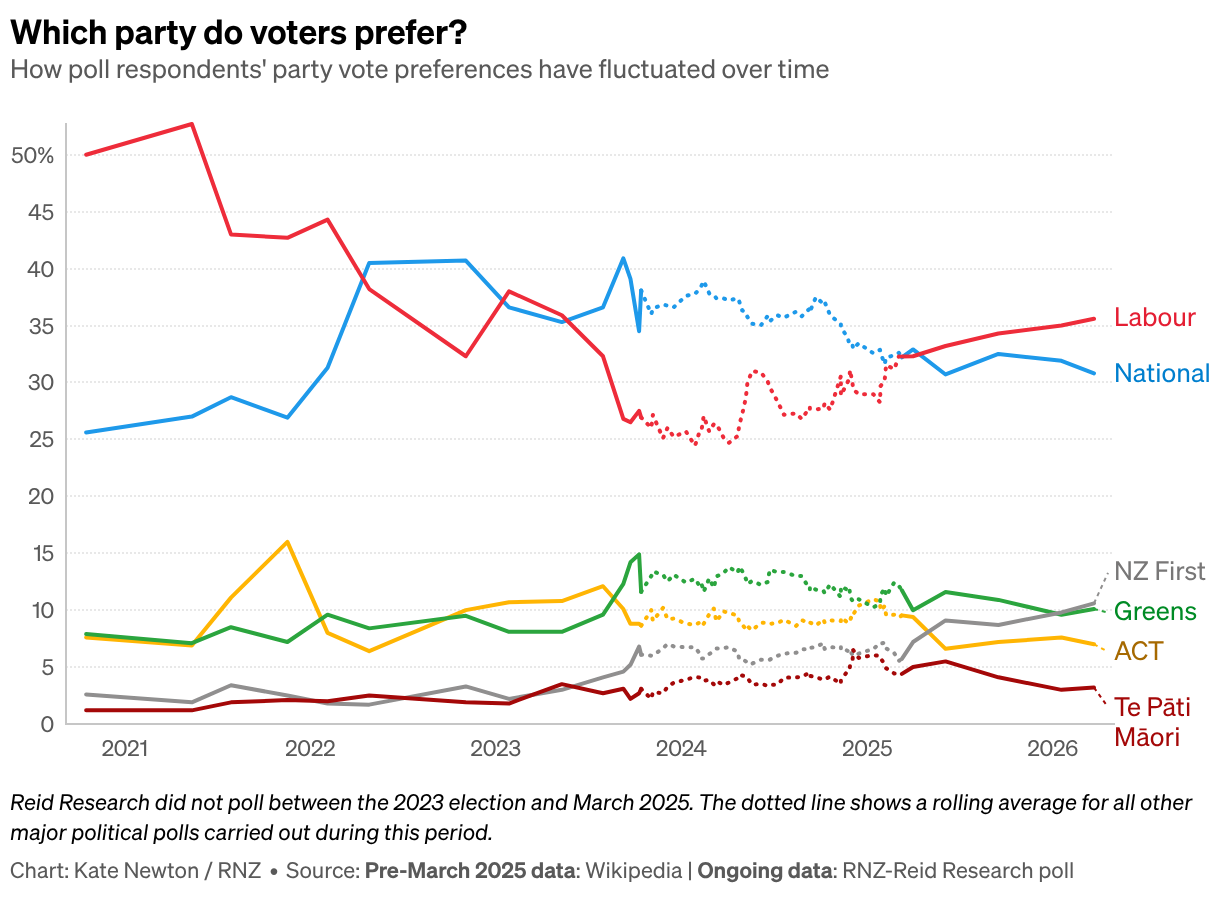Click the Labour series label
This screenshot has height=898, width=1220.
pyautogui.click(x=1155, y=318)
